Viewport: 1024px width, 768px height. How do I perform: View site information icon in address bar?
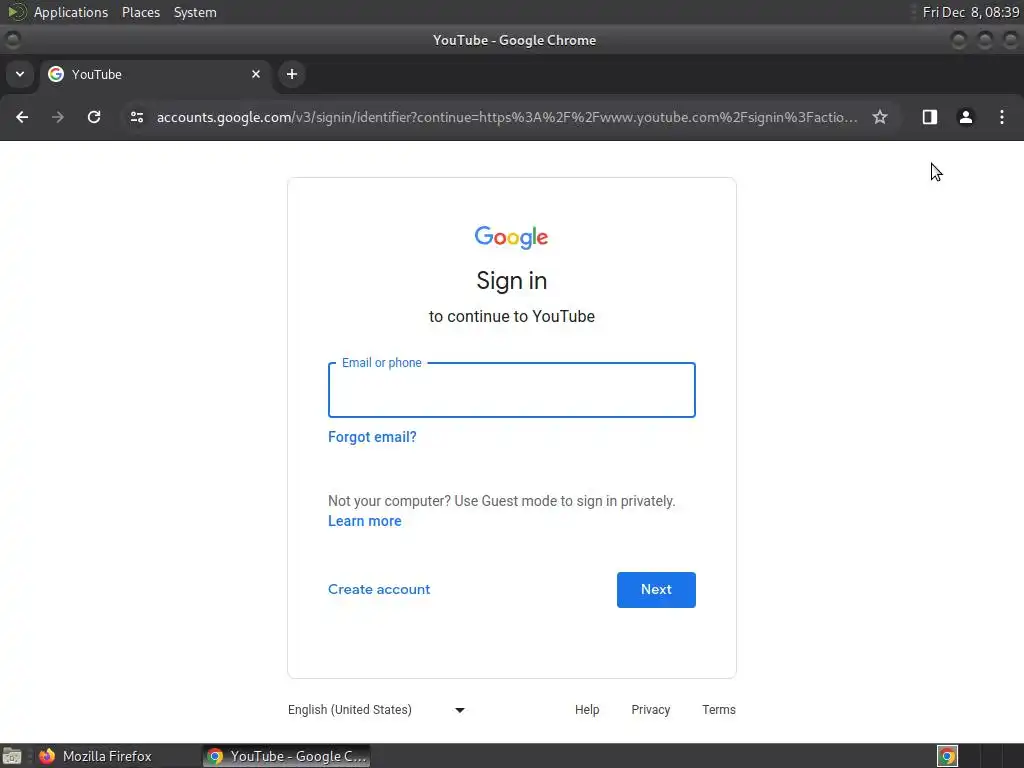pyautogui.click(x=136, y=117)
